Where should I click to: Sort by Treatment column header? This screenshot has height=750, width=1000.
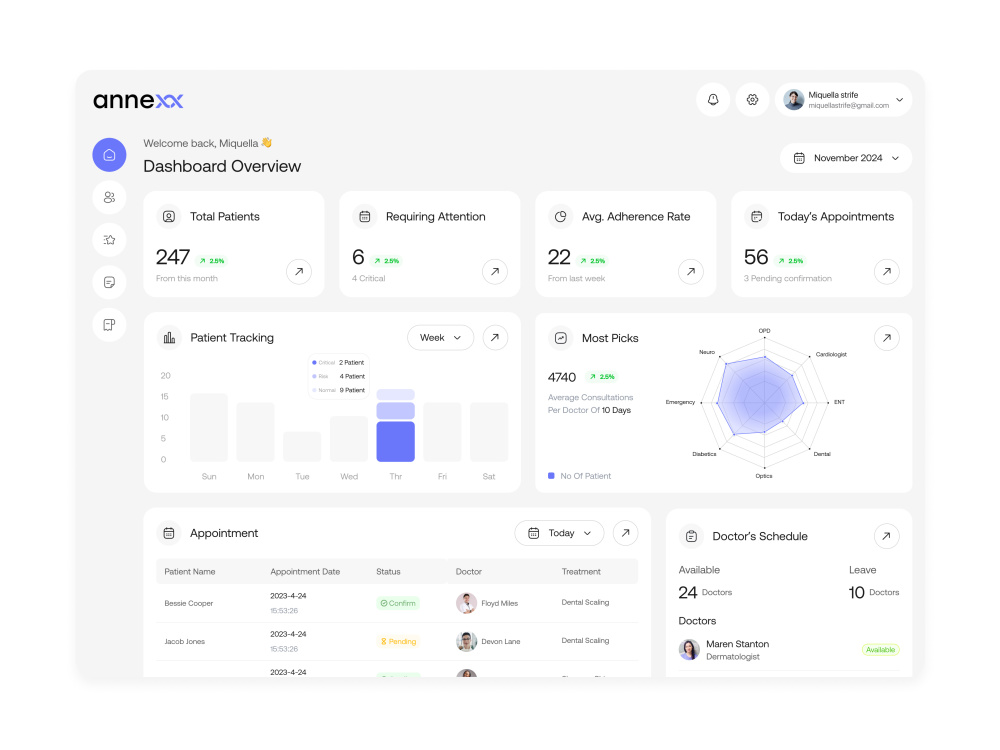click(x=581, y=571)
